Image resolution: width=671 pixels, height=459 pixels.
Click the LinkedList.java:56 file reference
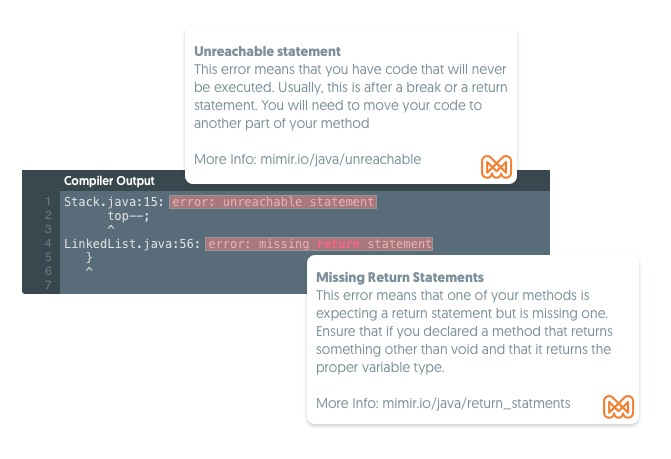pyautogui.click(x=132, y=244)
